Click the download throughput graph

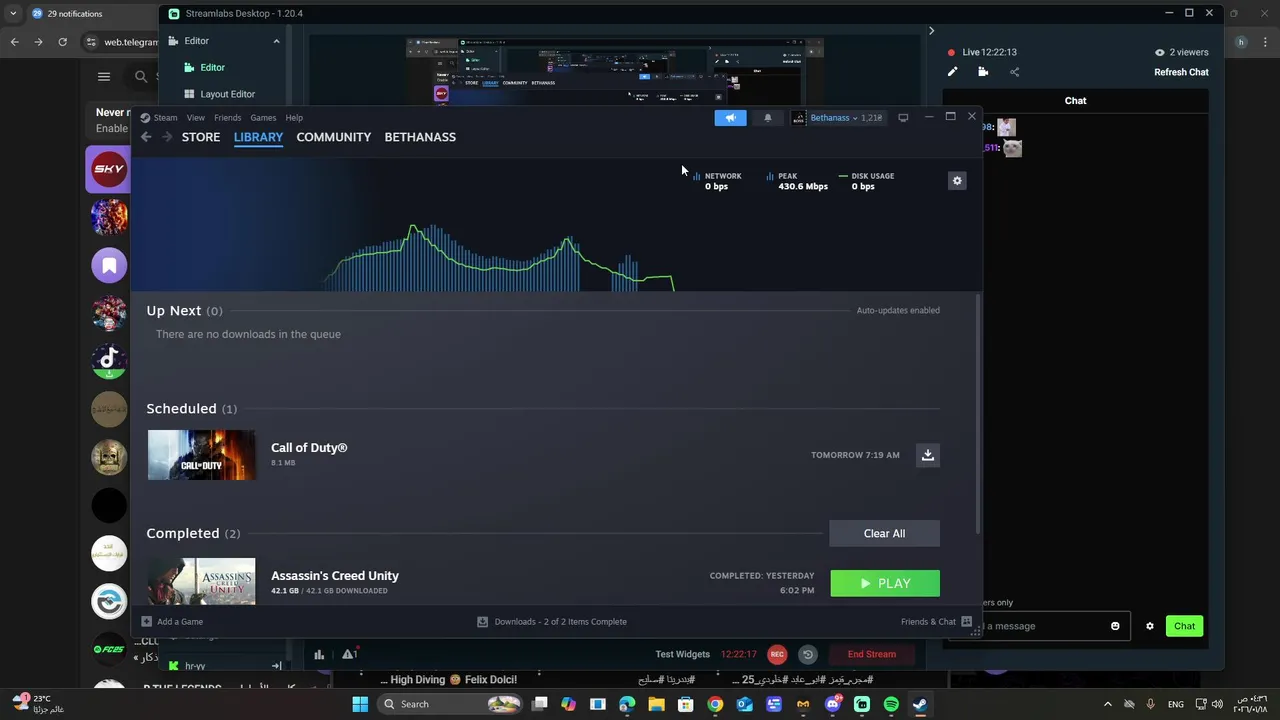tap(500, 258)
